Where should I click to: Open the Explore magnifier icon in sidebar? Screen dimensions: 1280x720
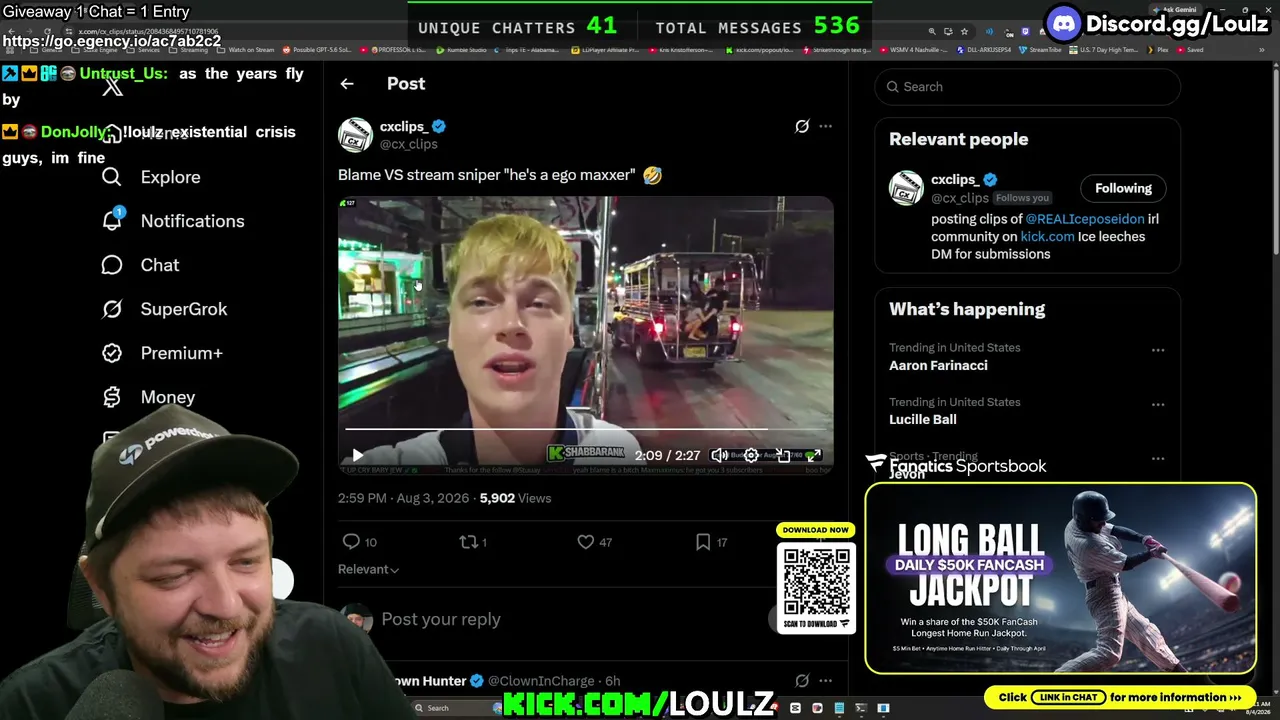(112, 177)
